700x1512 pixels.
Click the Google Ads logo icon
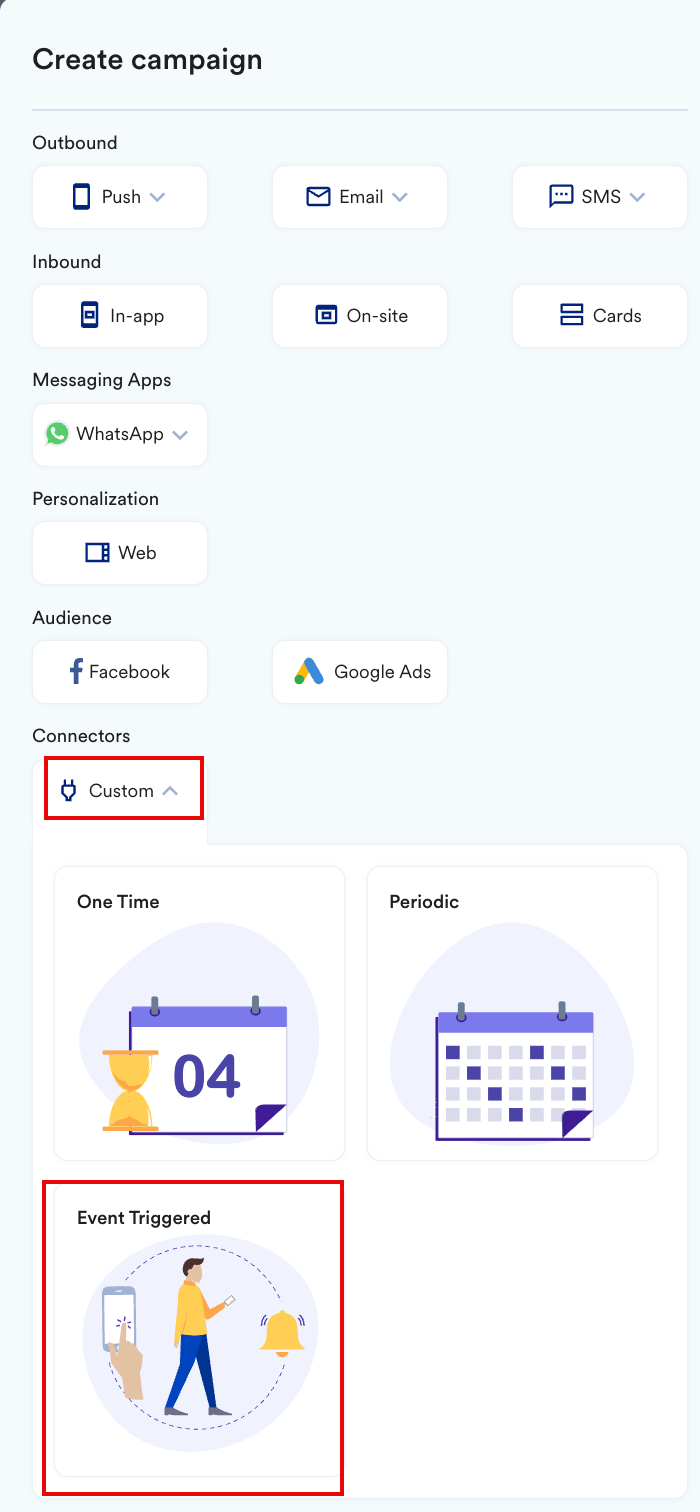point(309,671)
